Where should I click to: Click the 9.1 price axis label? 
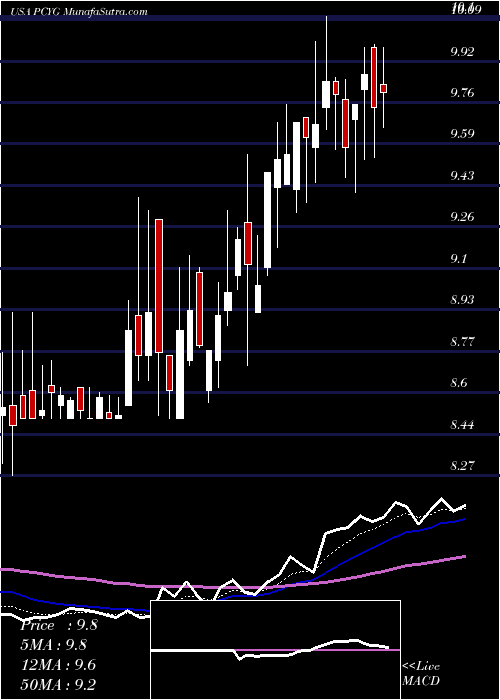pos(459,258)
